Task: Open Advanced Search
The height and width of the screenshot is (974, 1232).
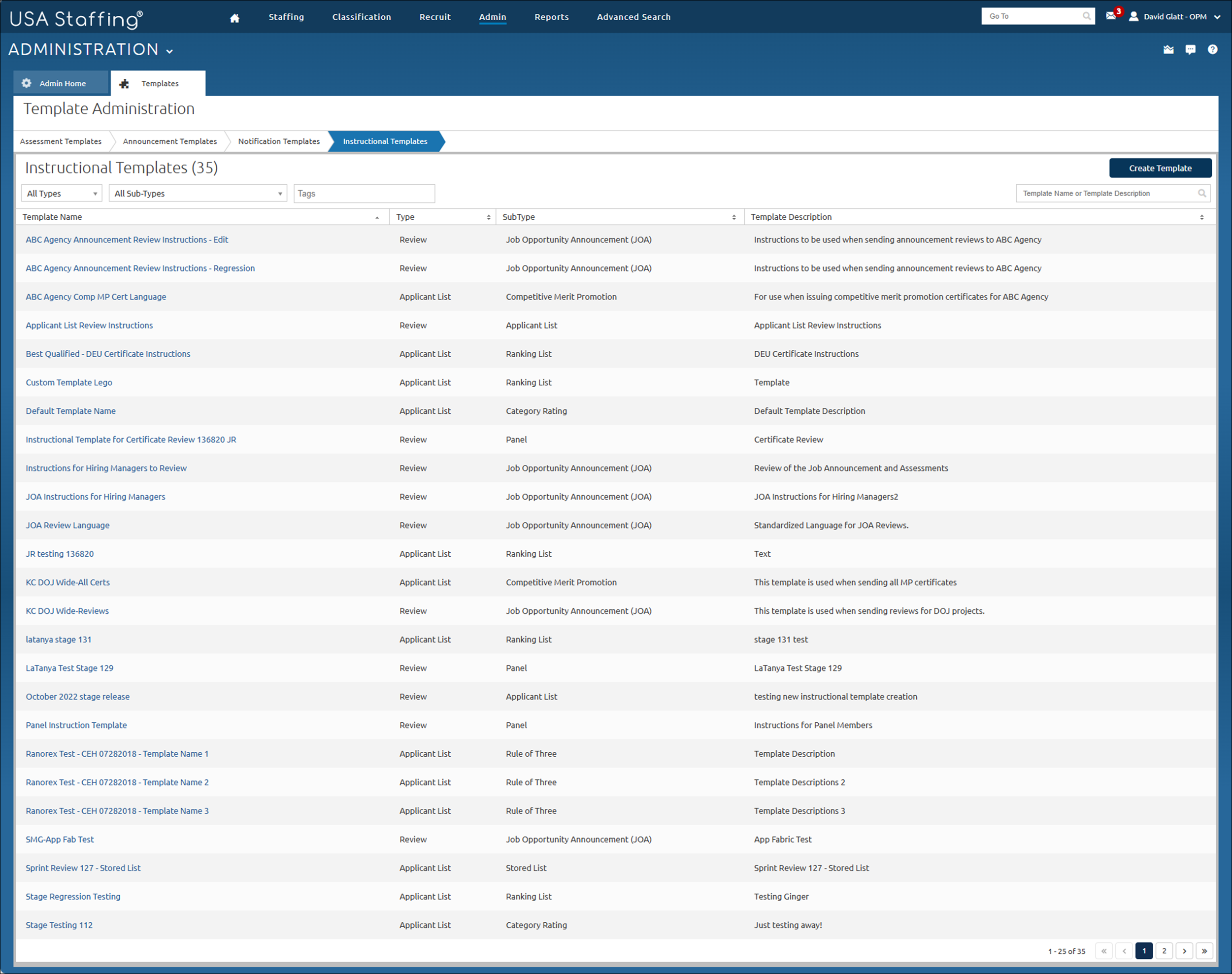Action: click(x=633, y=17)
